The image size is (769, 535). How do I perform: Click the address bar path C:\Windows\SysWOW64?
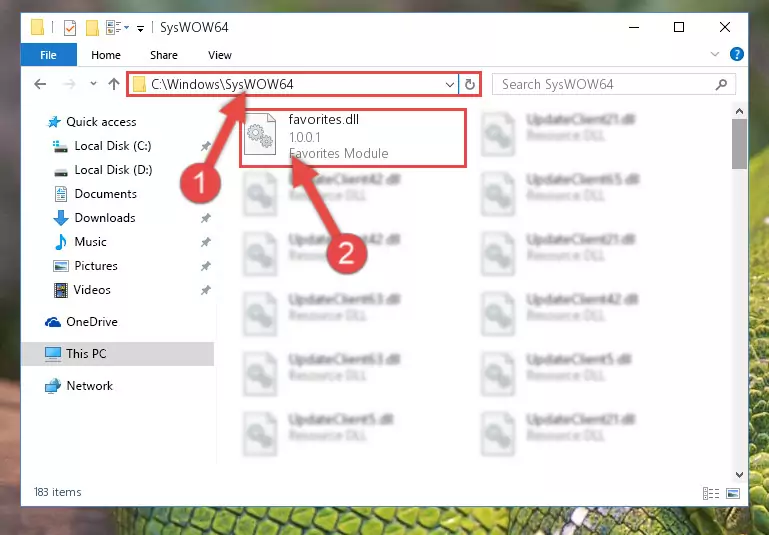pos(222,84)
